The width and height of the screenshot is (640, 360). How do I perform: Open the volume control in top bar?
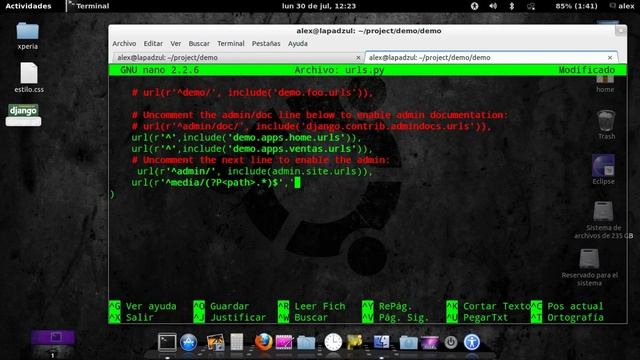(x=493, y=6)
